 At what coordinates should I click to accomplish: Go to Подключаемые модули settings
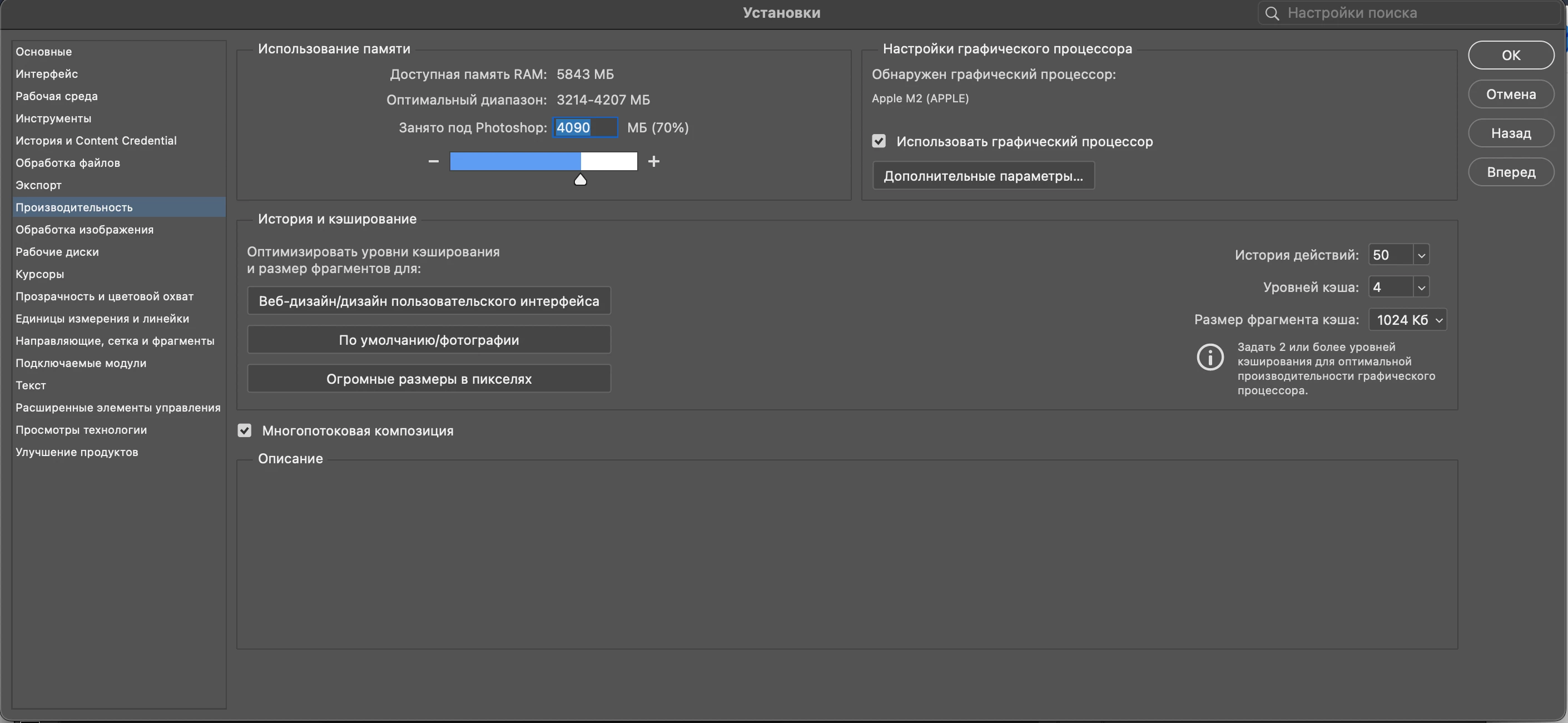[x=81, y=363]
